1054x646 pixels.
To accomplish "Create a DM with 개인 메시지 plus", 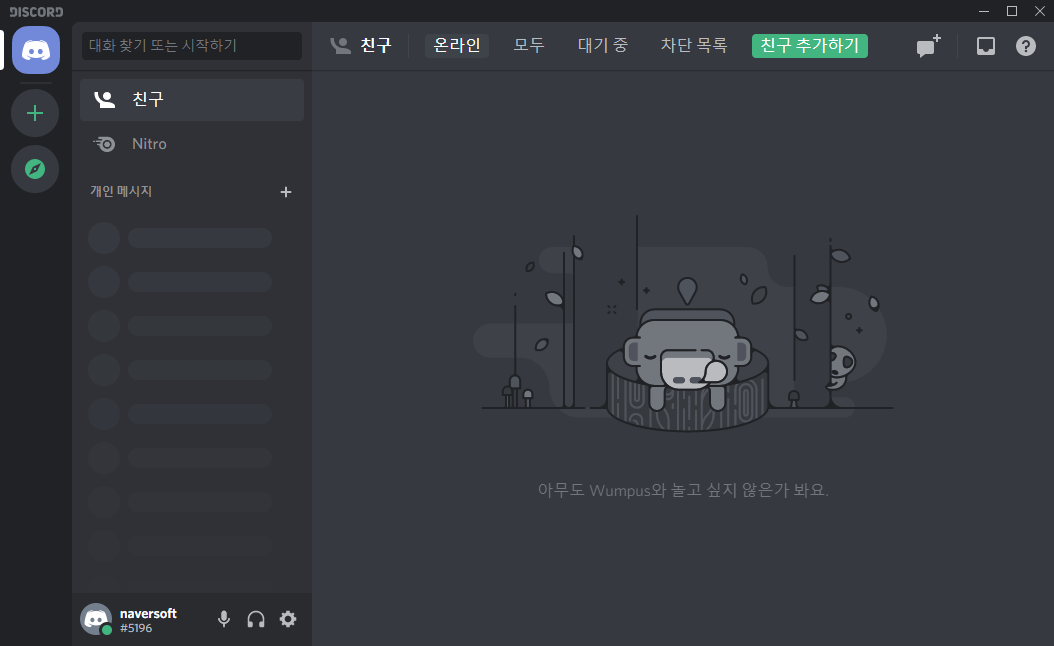I will coord(286,192).
